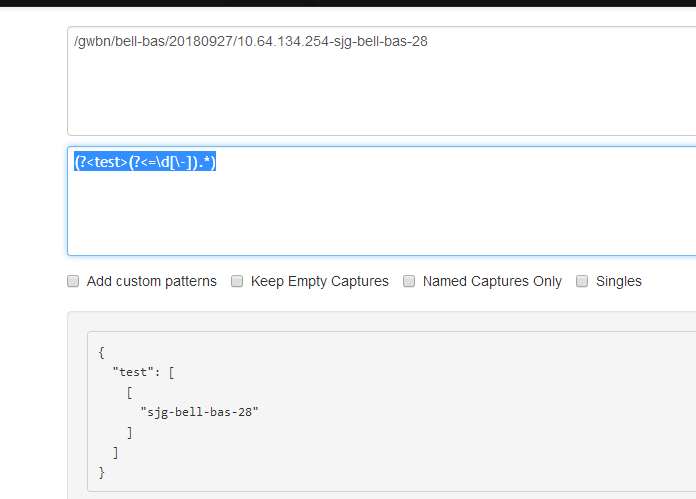Click the 20180927 date in sample input
Viewport: 696px width, 499px height.
201,41
